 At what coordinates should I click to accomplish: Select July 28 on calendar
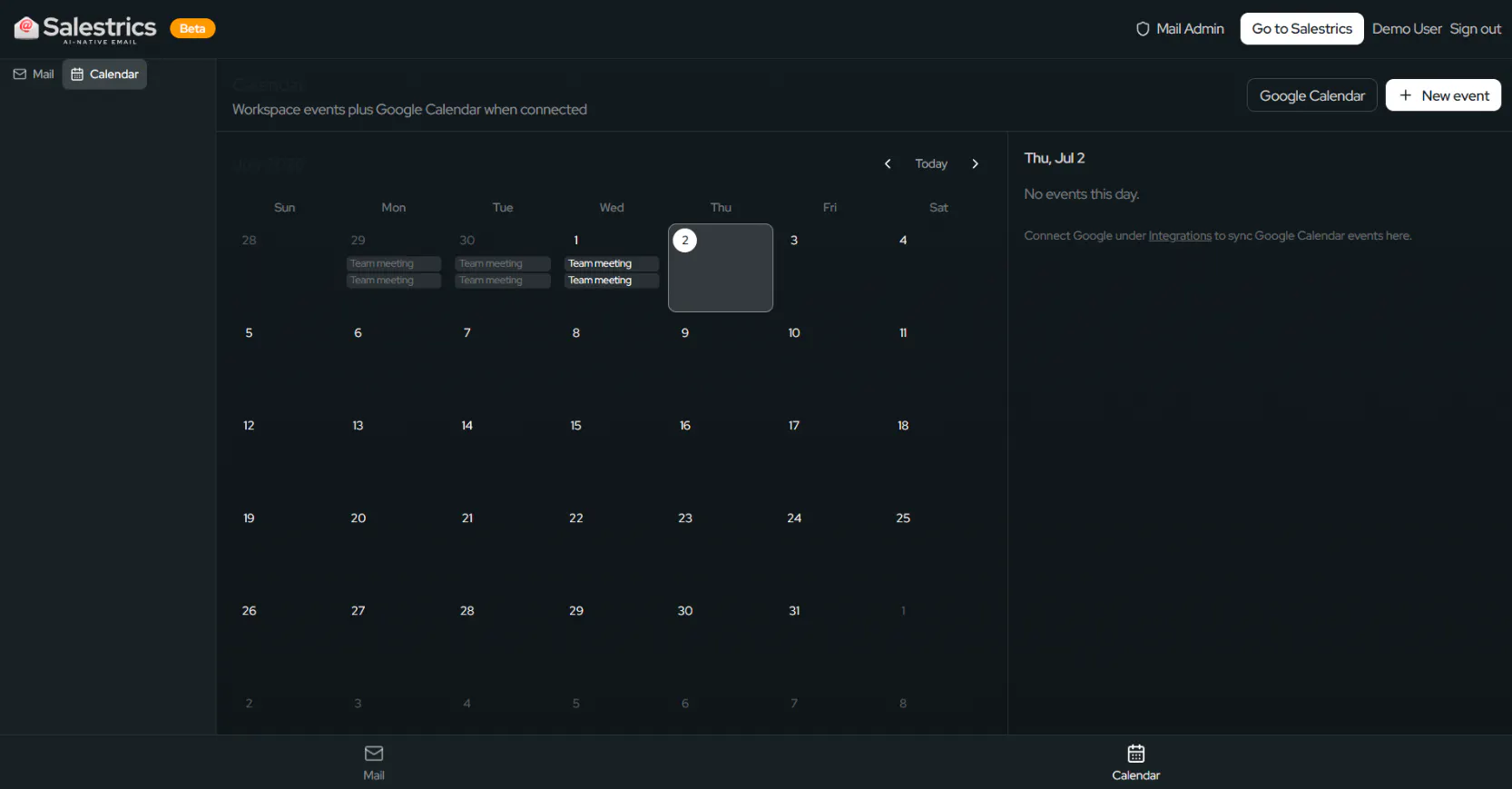pos(503,638)
